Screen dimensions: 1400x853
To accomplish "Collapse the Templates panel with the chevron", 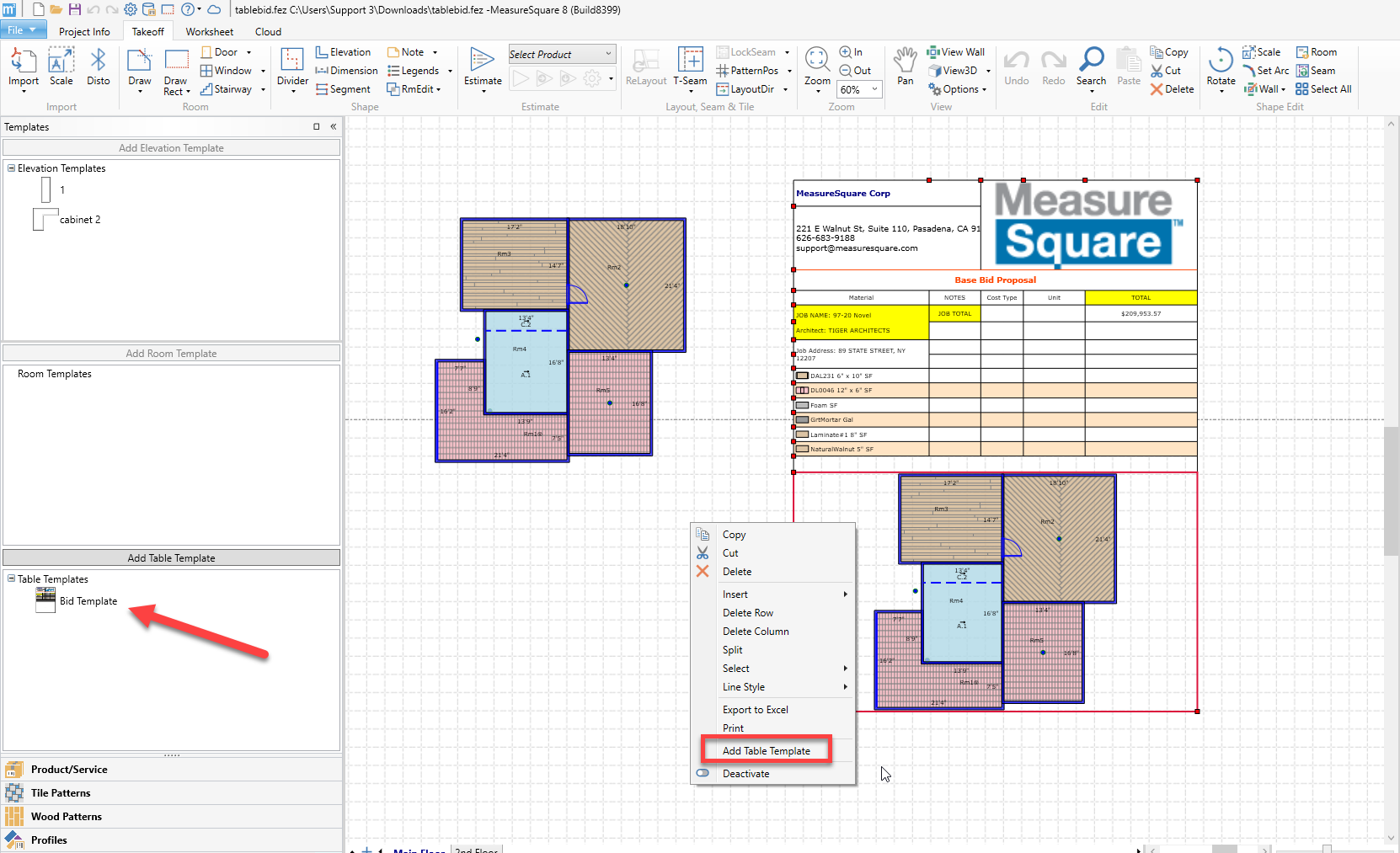I will [x=334, y=127].
